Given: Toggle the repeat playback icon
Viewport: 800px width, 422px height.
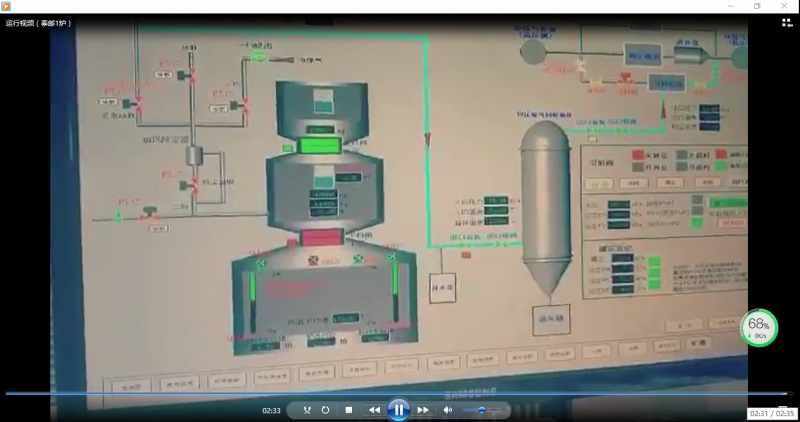Looking at the screenshot, I should 326,410.
